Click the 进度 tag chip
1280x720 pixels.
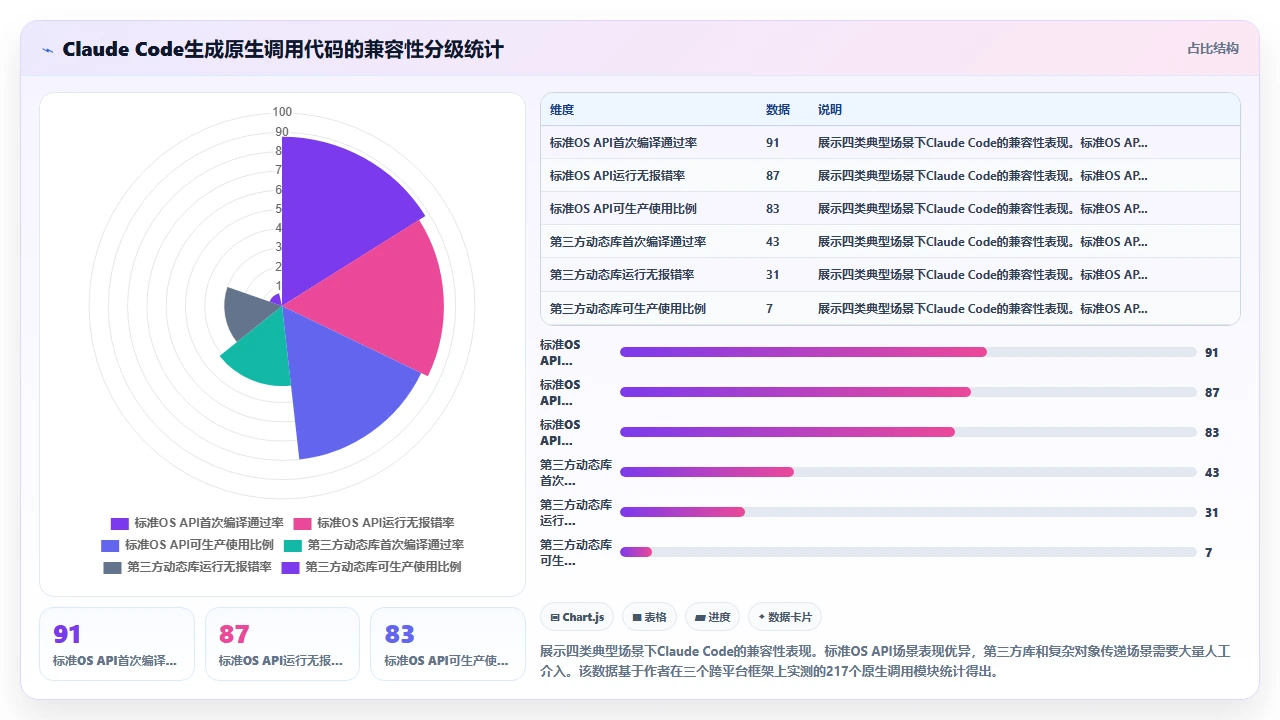pyautogui.click(x=712, y=617)
